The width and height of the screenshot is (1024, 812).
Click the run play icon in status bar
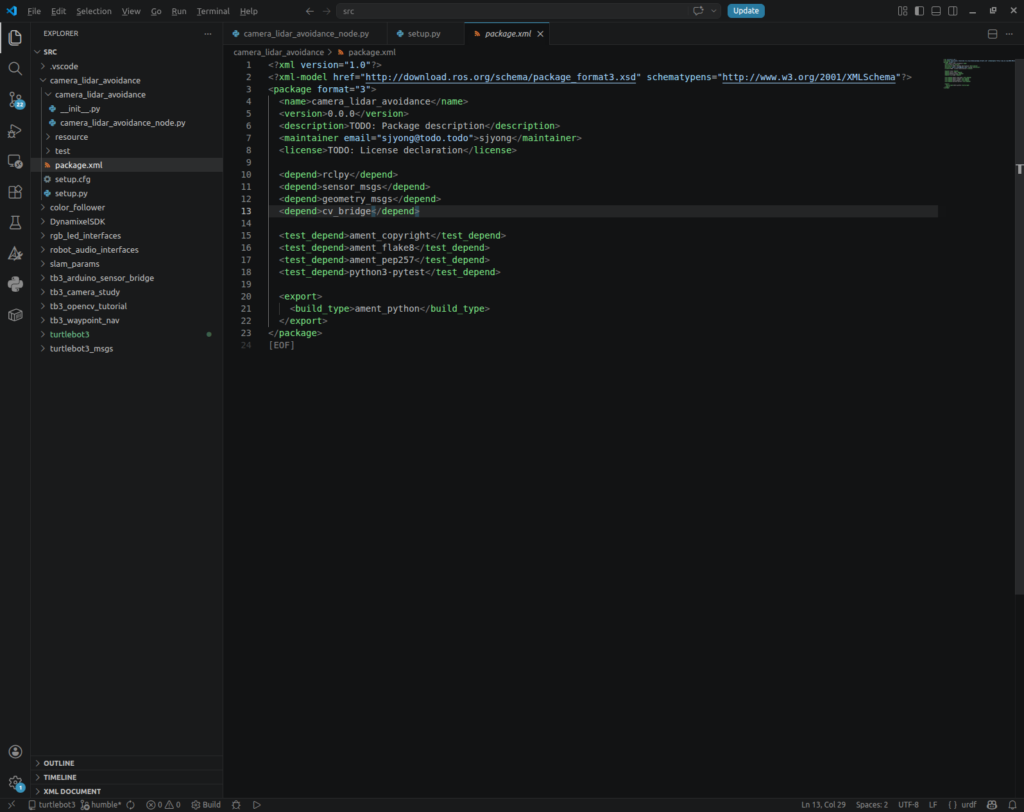(x=257, y=805)
